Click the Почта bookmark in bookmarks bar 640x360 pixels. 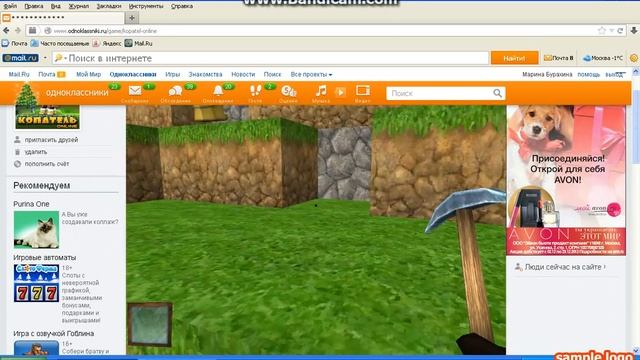[x=15, y=43]
